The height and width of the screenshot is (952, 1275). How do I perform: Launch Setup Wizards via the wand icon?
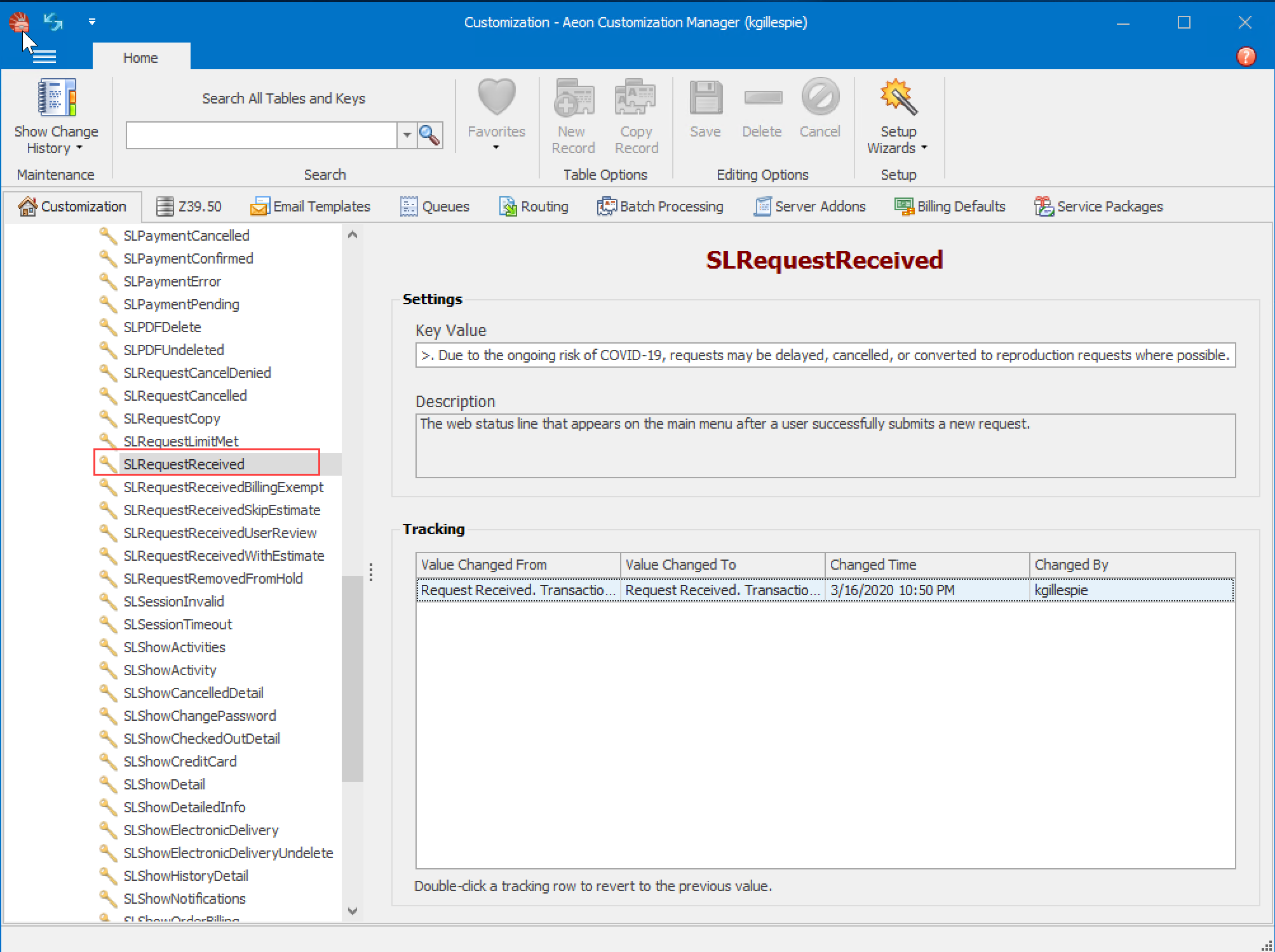tap(897, 97)
